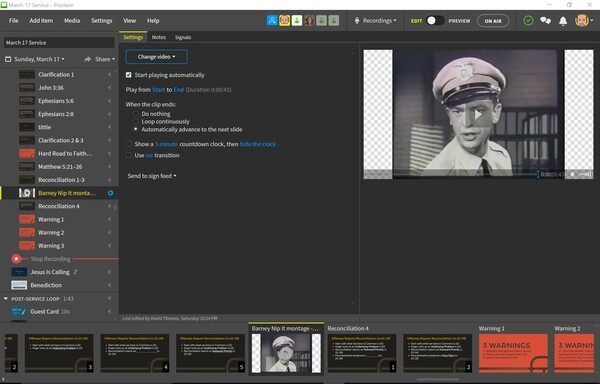Viewport: 600px width, 384px height.
Task: Select the Matthew 5:21-26 item in the list
Action: click(x=60, y=167)
